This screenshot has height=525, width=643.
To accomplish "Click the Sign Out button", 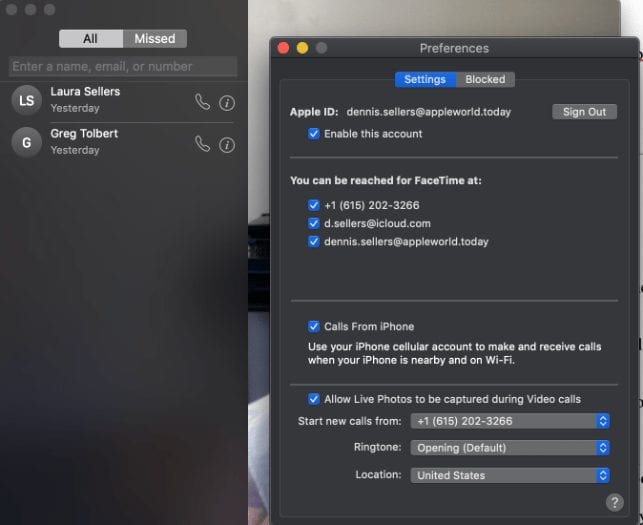I will click(584, 112).
